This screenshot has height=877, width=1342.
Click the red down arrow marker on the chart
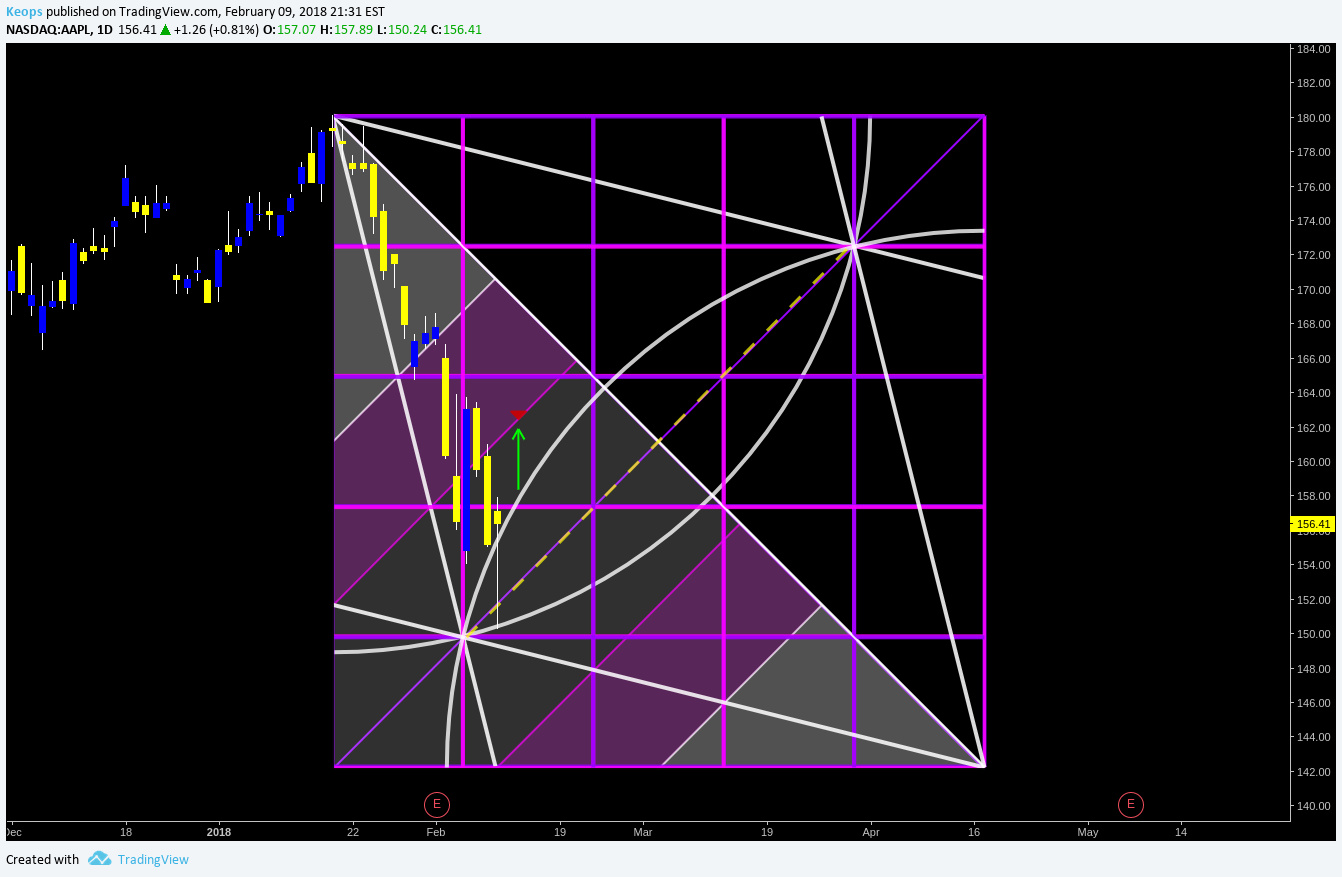click(x=518, y=415)
